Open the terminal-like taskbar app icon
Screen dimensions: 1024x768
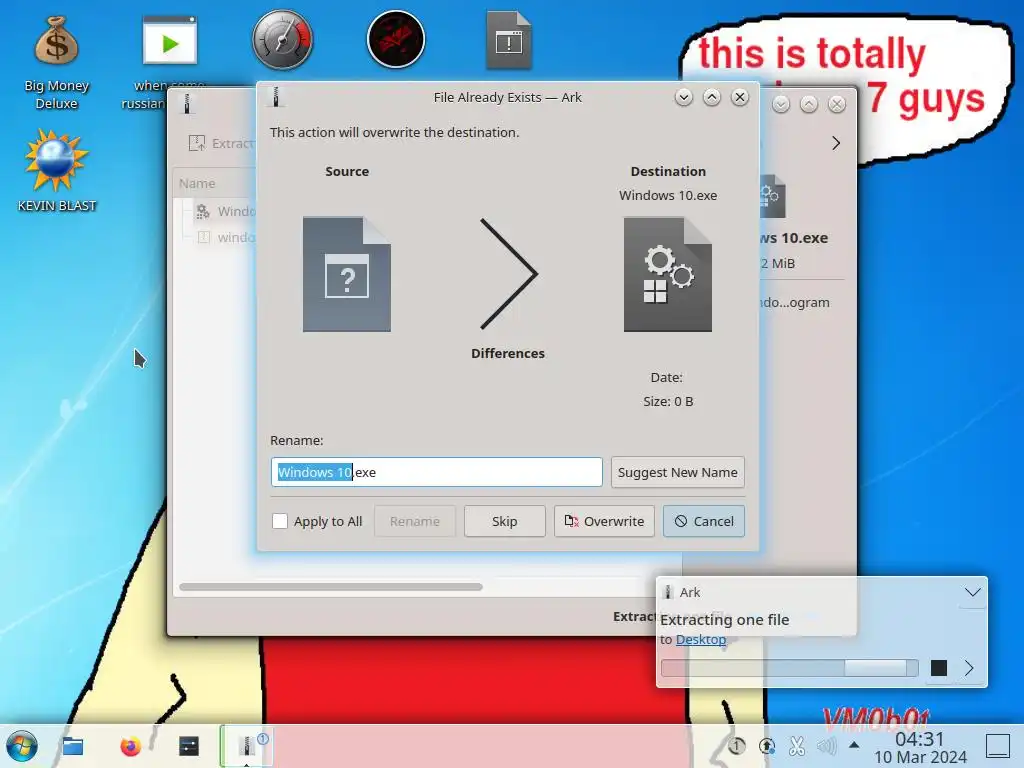(189, 746)
